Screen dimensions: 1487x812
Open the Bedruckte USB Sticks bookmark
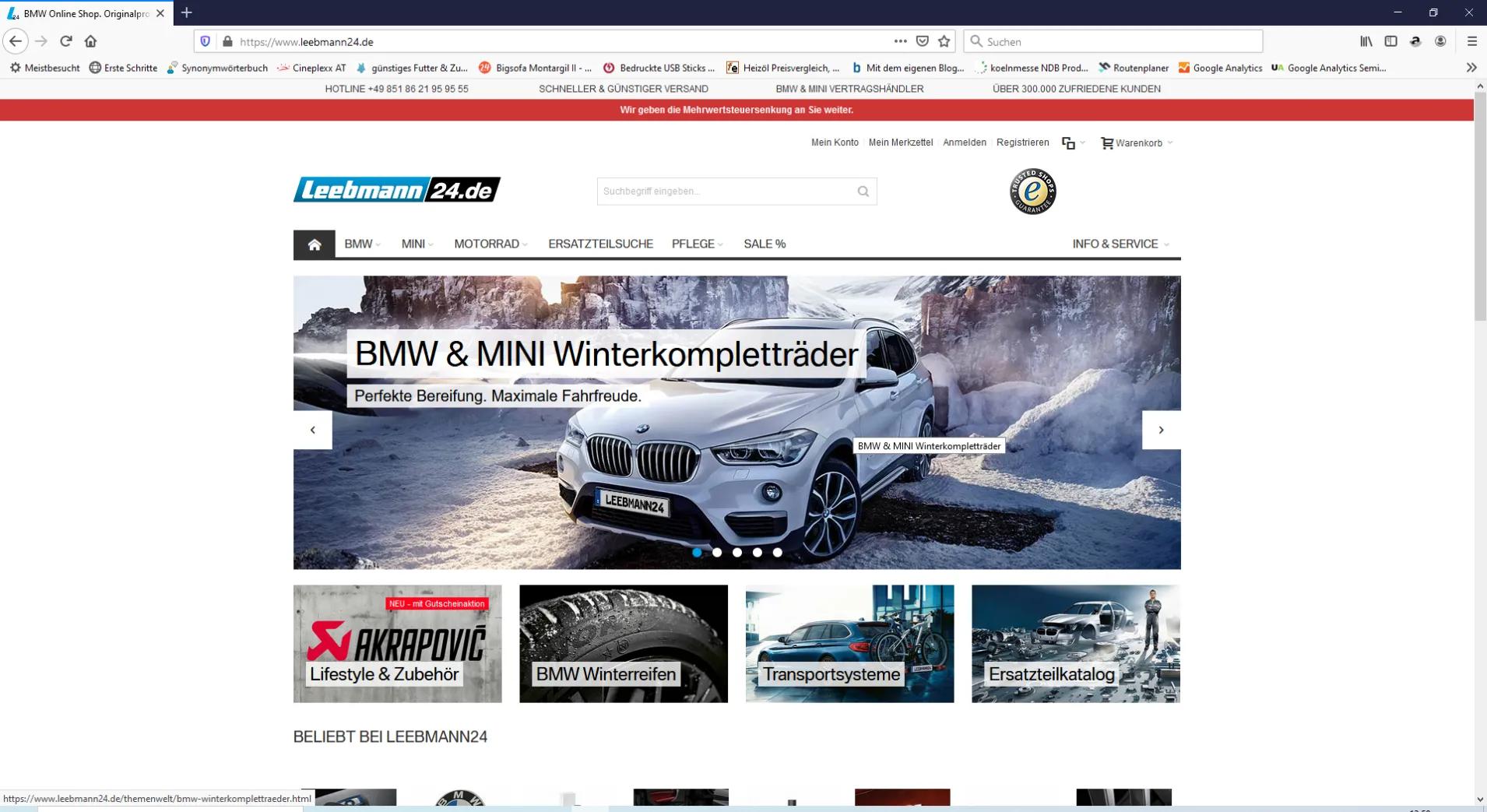[659, 68]
